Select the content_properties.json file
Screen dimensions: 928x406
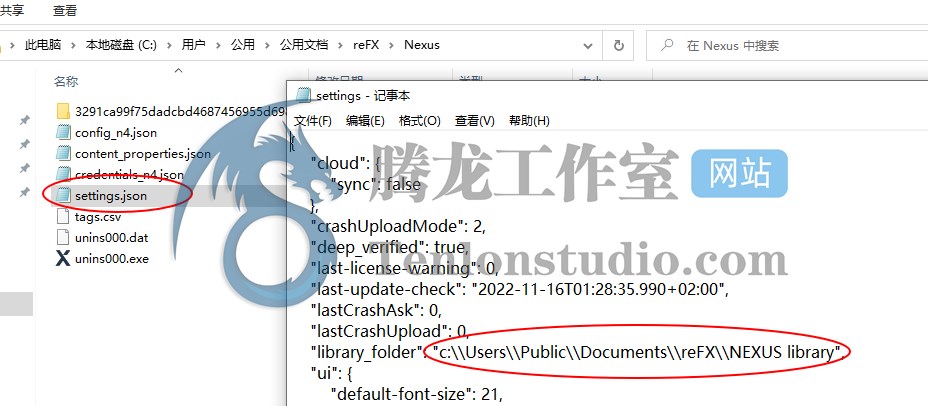(x=143, y=154)
